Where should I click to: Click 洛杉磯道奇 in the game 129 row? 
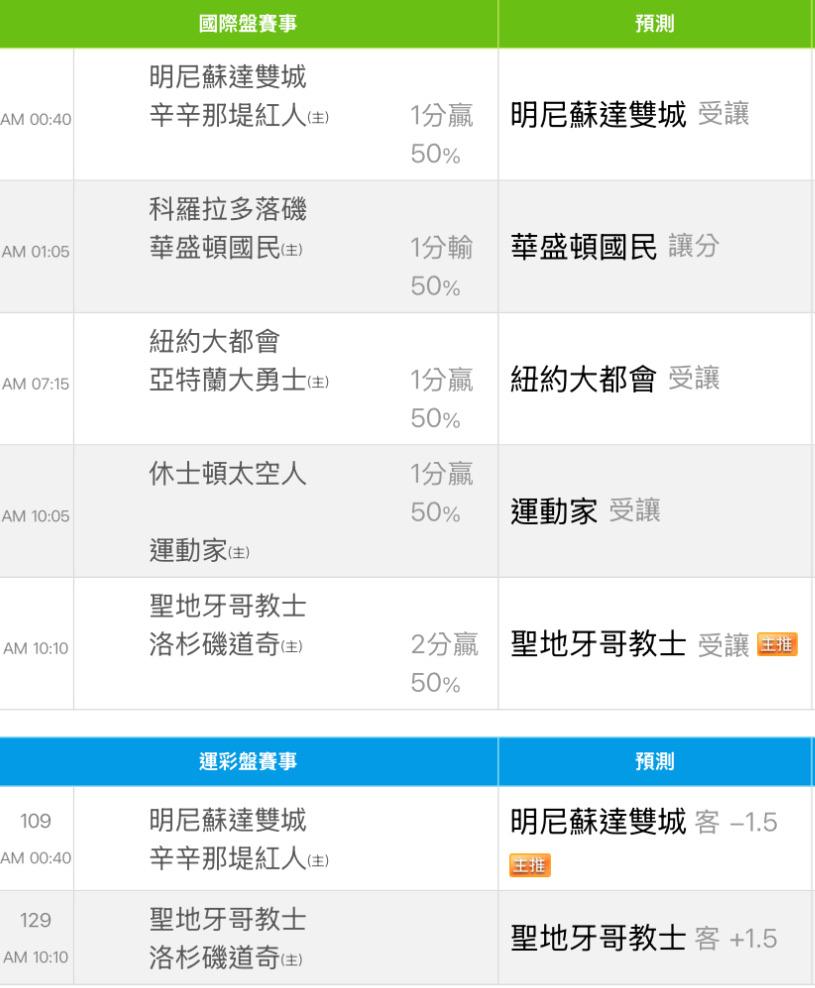[x=226, y=958]
